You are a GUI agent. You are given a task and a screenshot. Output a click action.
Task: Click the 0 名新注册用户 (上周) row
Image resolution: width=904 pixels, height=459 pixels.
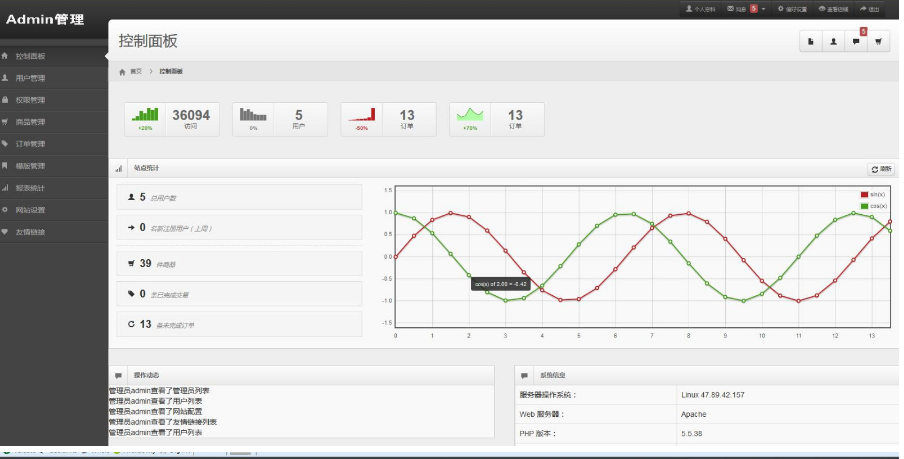pos(239,228)
